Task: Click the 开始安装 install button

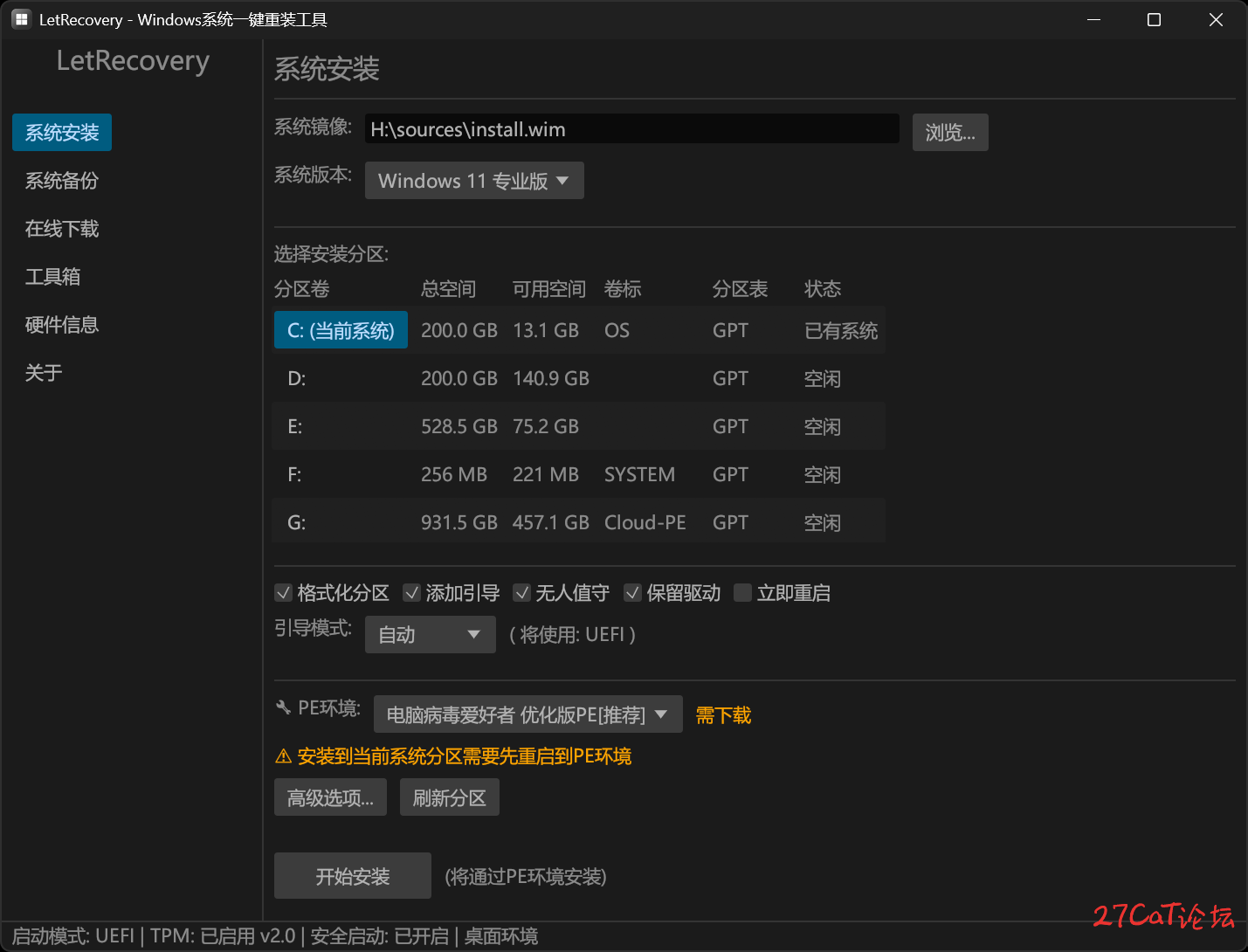Action: point(352,875)
